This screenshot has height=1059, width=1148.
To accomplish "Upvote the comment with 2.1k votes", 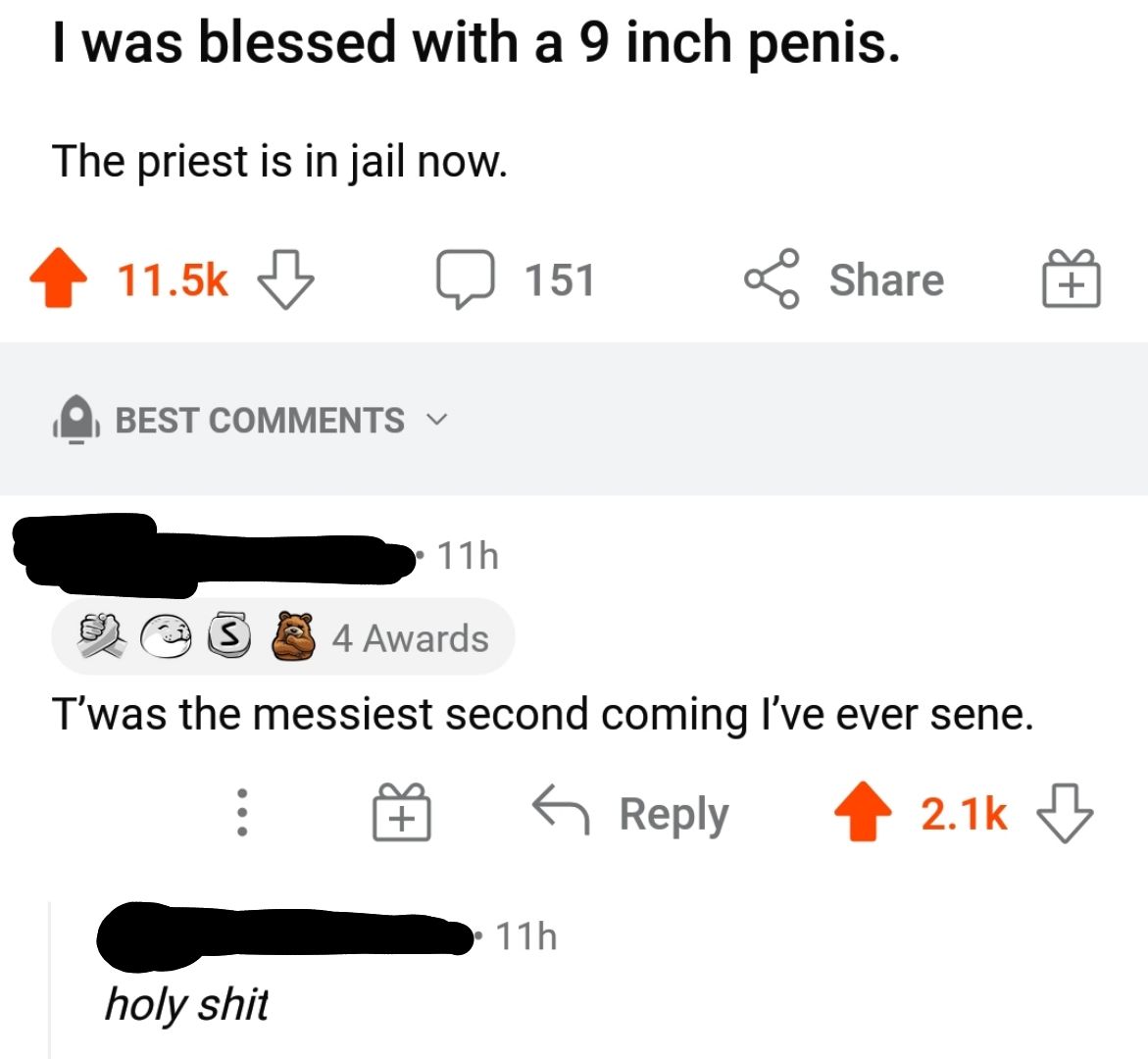I will [863, 813].
